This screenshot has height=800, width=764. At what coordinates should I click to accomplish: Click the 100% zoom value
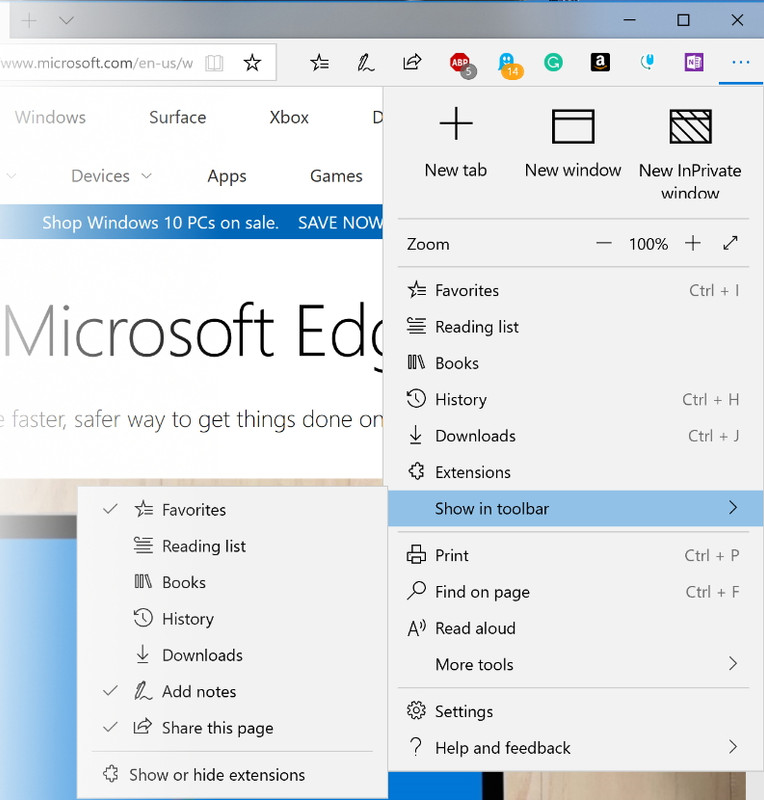click(648, 244)
